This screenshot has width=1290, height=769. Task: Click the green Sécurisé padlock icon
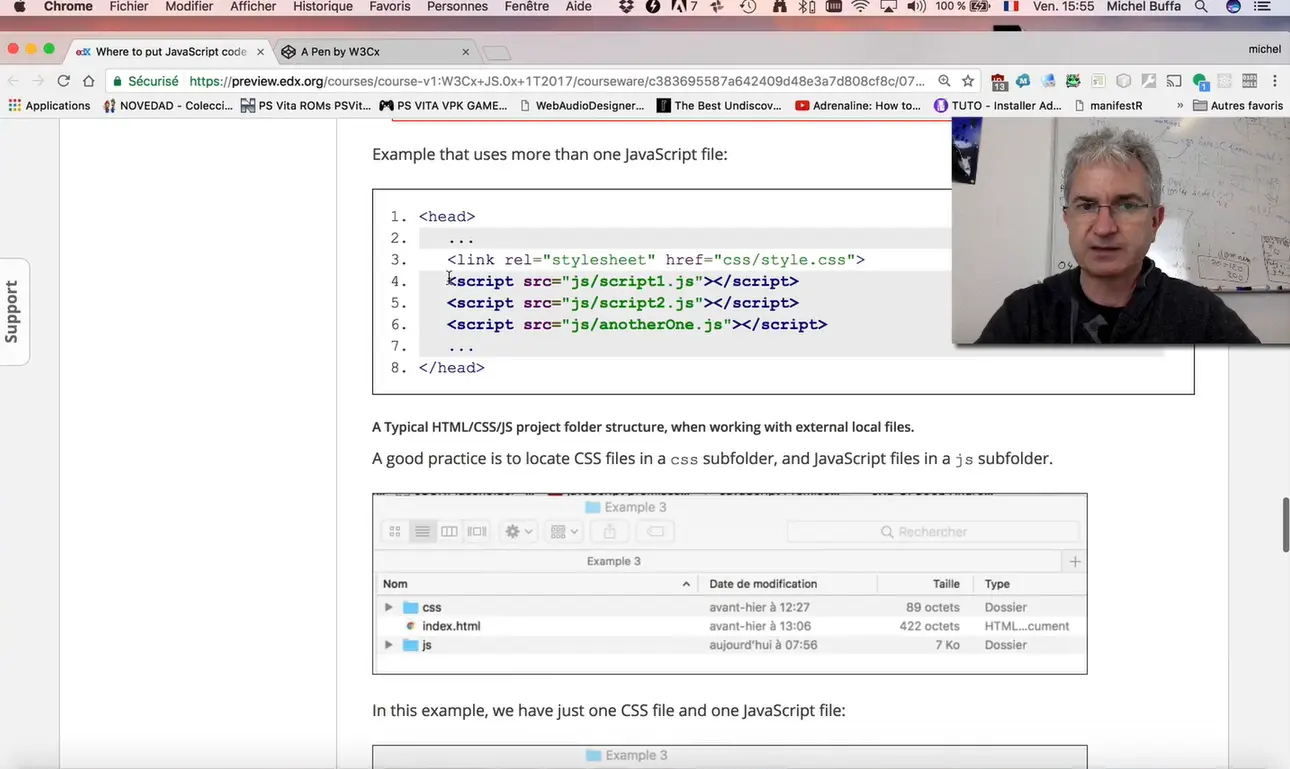[117, 81]
